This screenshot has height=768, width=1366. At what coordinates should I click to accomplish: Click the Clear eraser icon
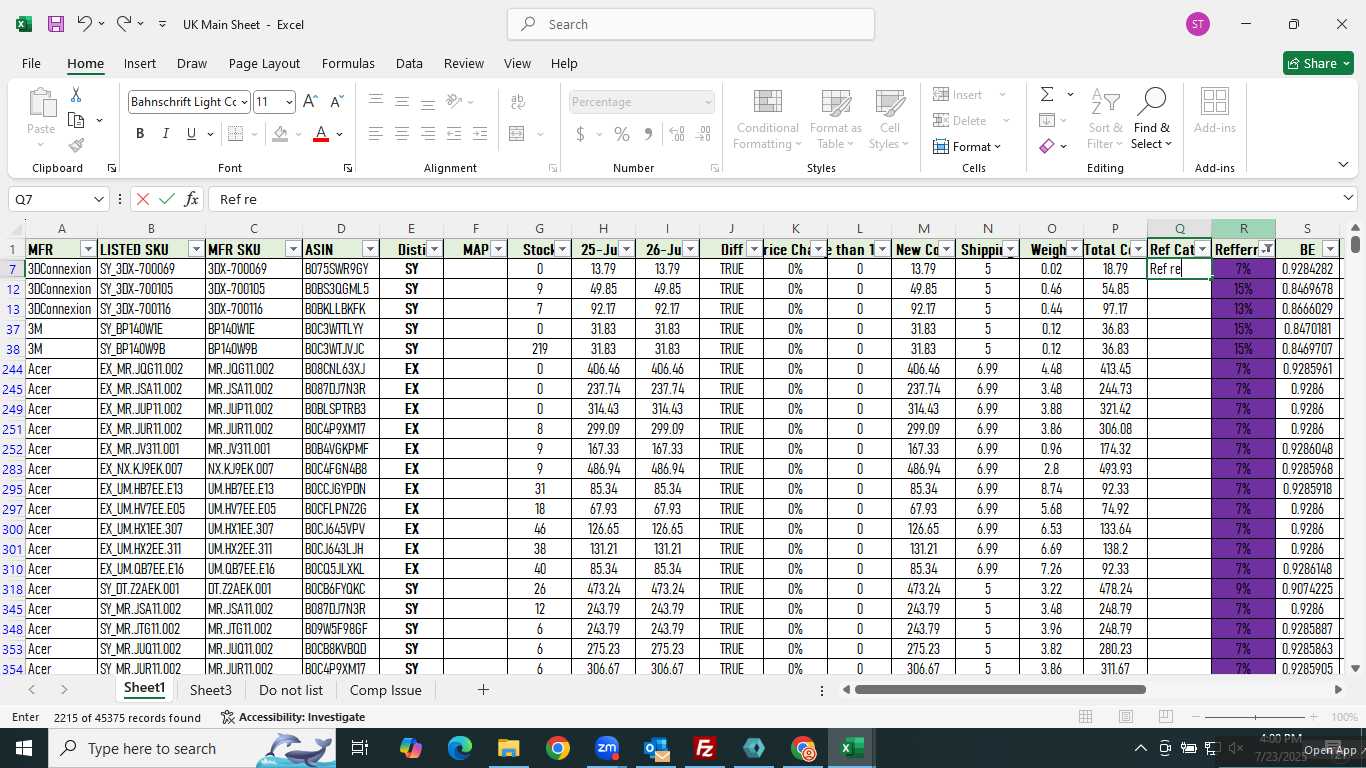click(1047, 147)
